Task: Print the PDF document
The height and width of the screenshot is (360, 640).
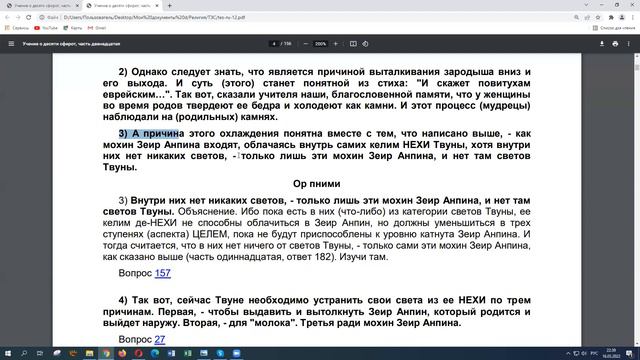Action: (x=615, y=44)
